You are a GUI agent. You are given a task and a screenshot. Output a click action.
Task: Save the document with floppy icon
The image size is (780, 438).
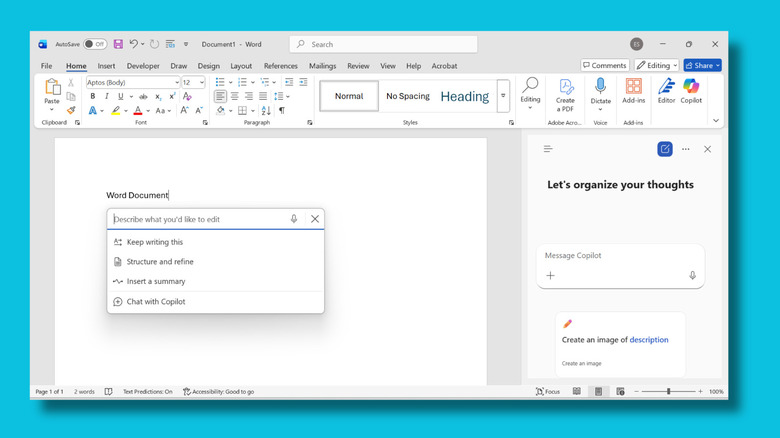(x=118, y=44)
